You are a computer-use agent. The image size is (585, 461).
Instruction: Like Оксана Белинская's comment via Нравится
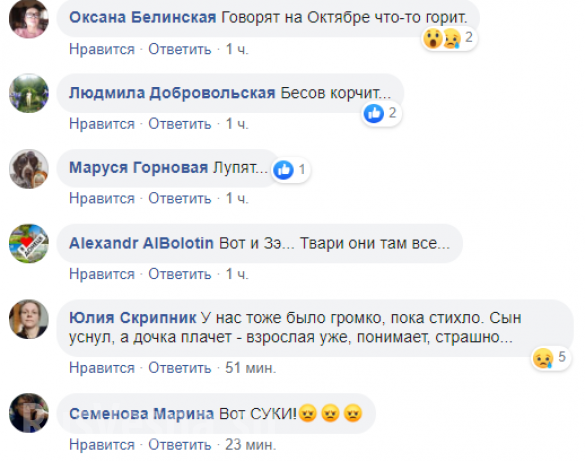click(102, 49)
